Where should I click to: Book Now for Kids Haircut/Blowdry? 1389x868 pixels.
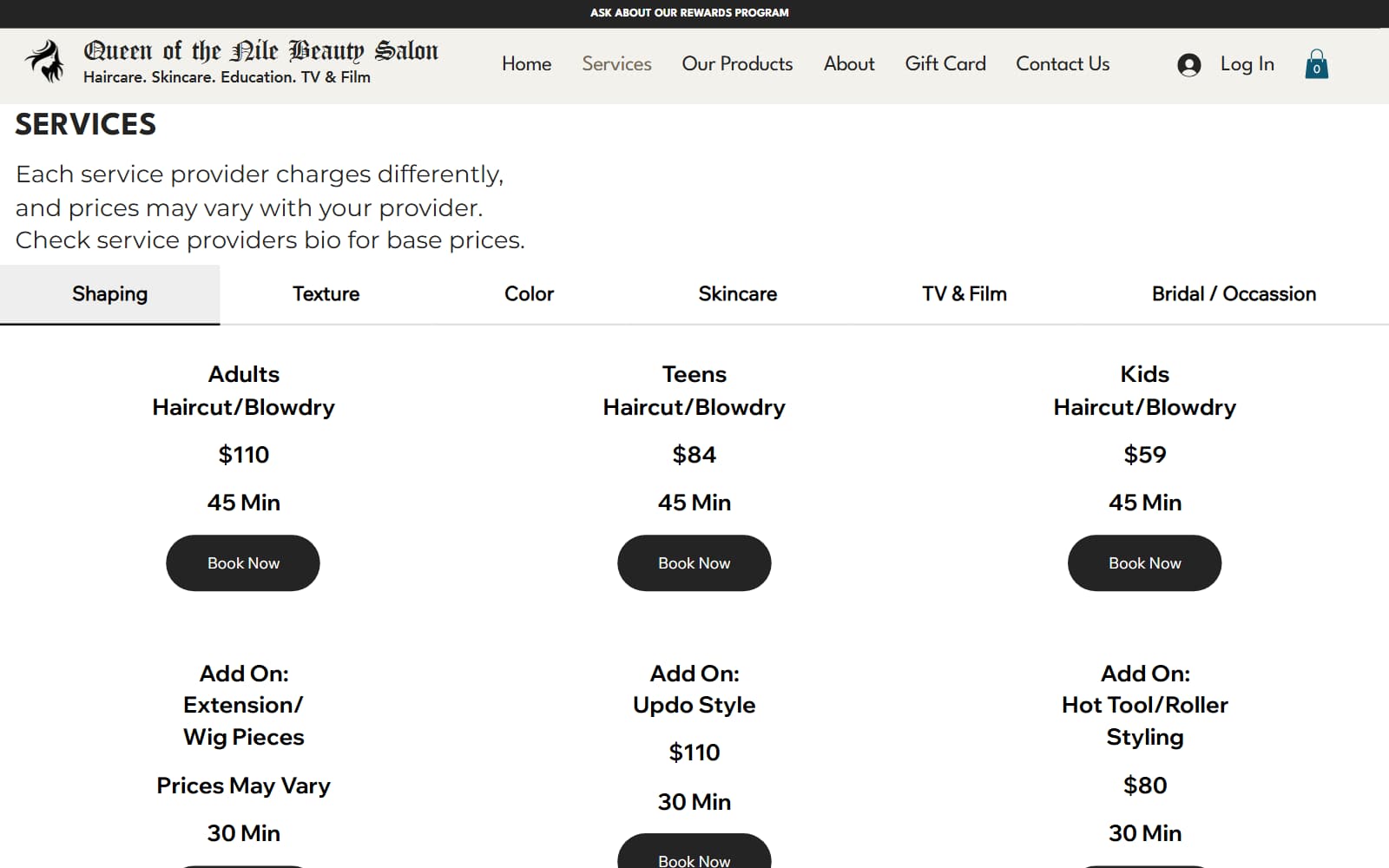pos(1144,563)
